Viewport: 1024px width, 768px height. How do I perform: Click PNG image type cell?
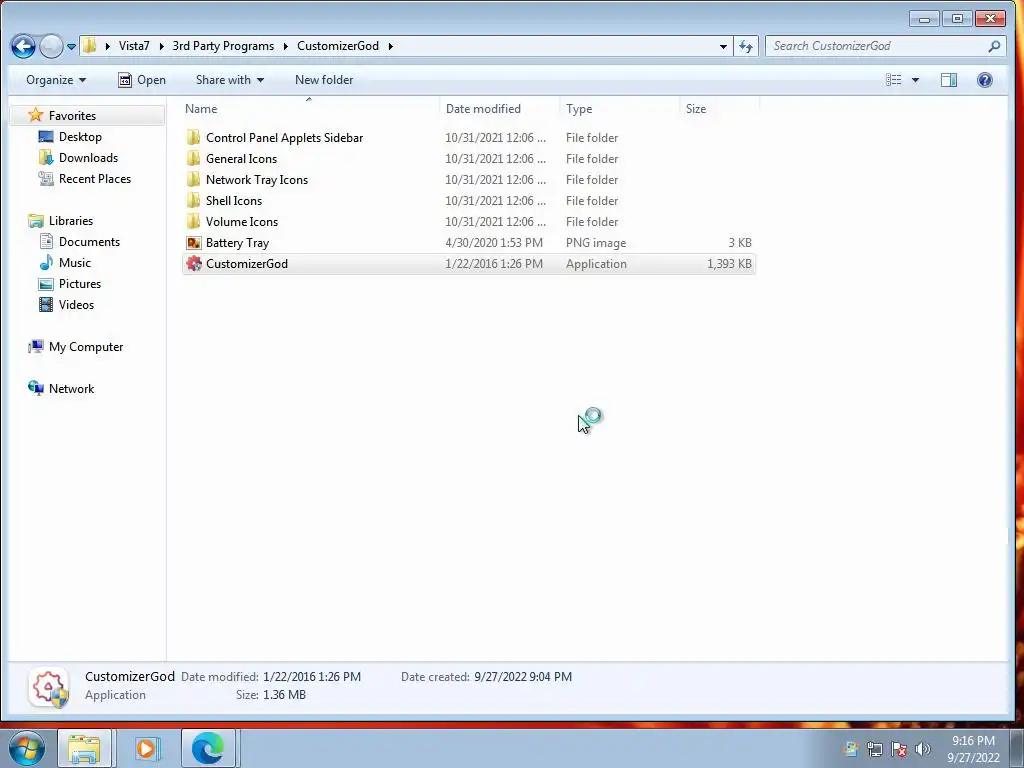click(596, 243)
